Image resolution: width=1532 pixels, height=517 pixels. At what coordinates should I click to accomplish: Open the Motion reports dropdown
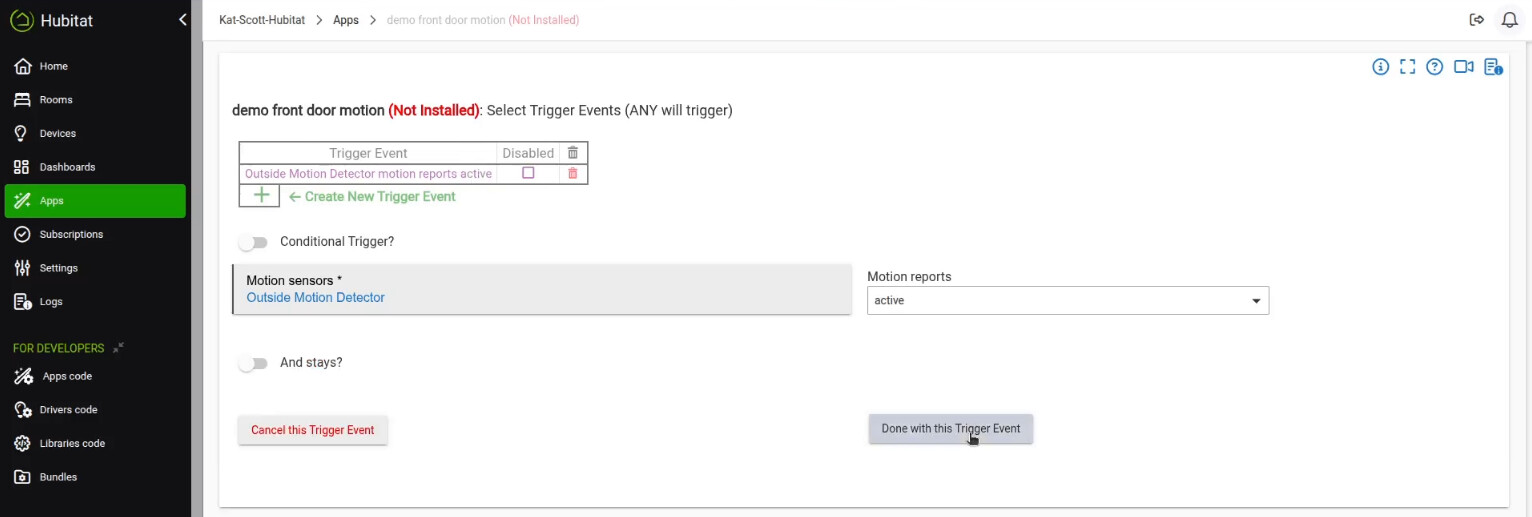[1068, 300]
